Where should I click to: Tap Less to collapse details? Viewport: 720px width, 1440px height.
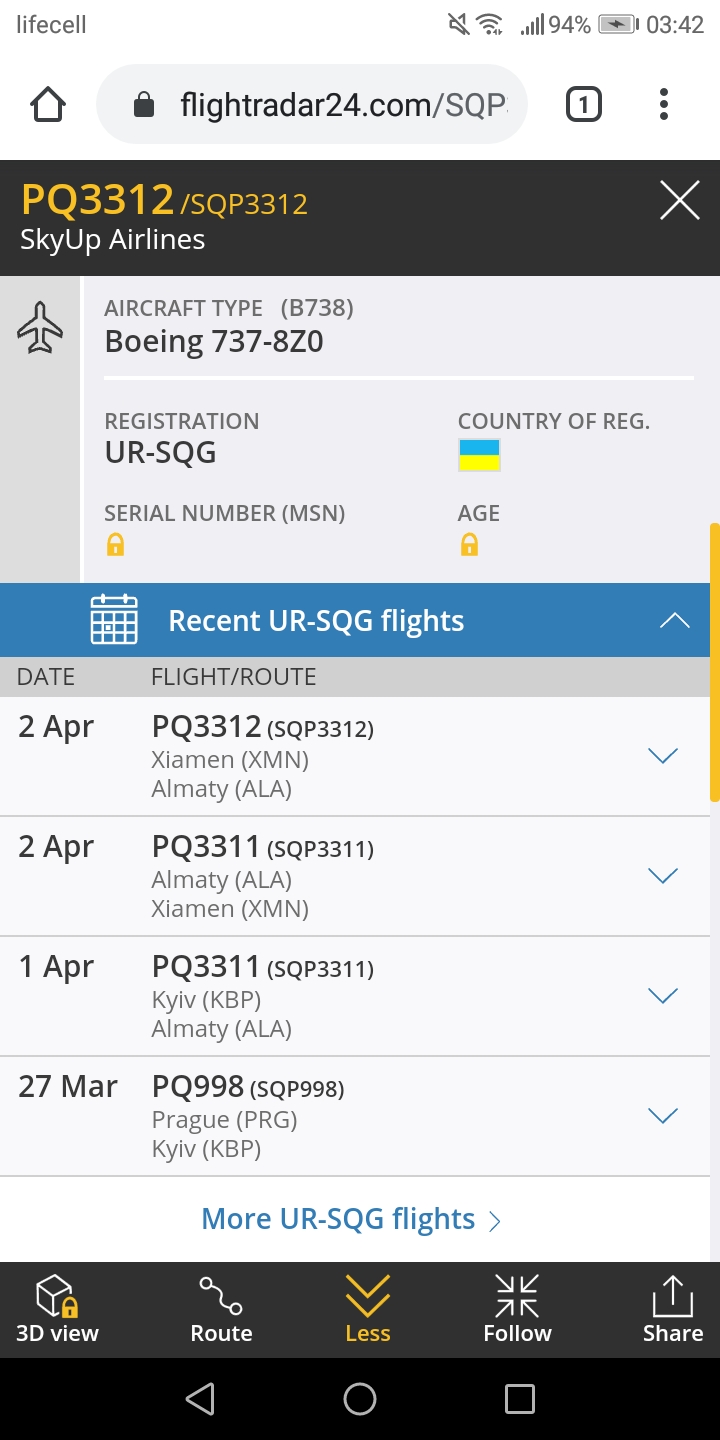pos(367,1310)
